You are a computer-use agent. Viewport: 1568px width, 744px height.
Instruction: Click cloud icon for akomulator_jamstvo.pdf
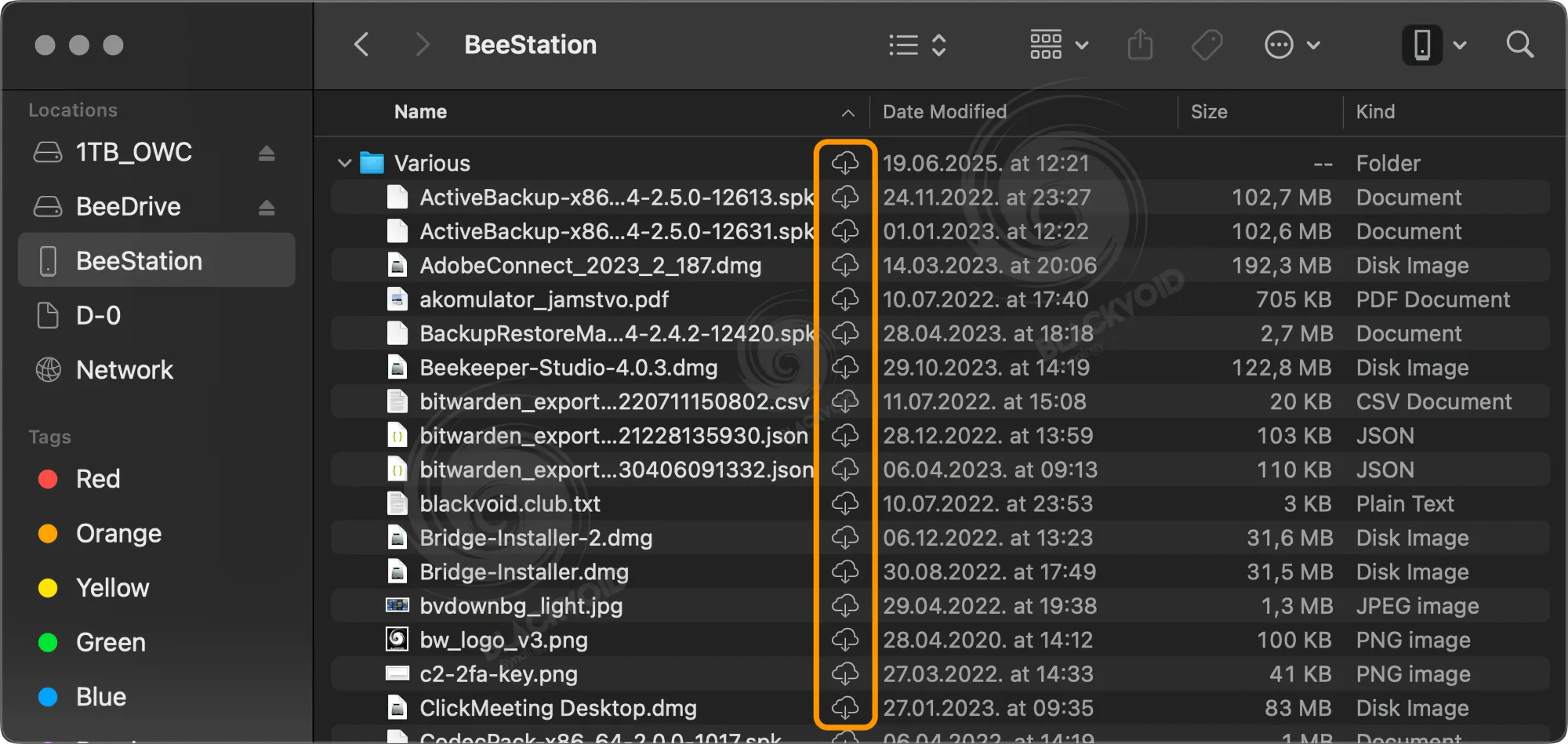click(845, 299)
